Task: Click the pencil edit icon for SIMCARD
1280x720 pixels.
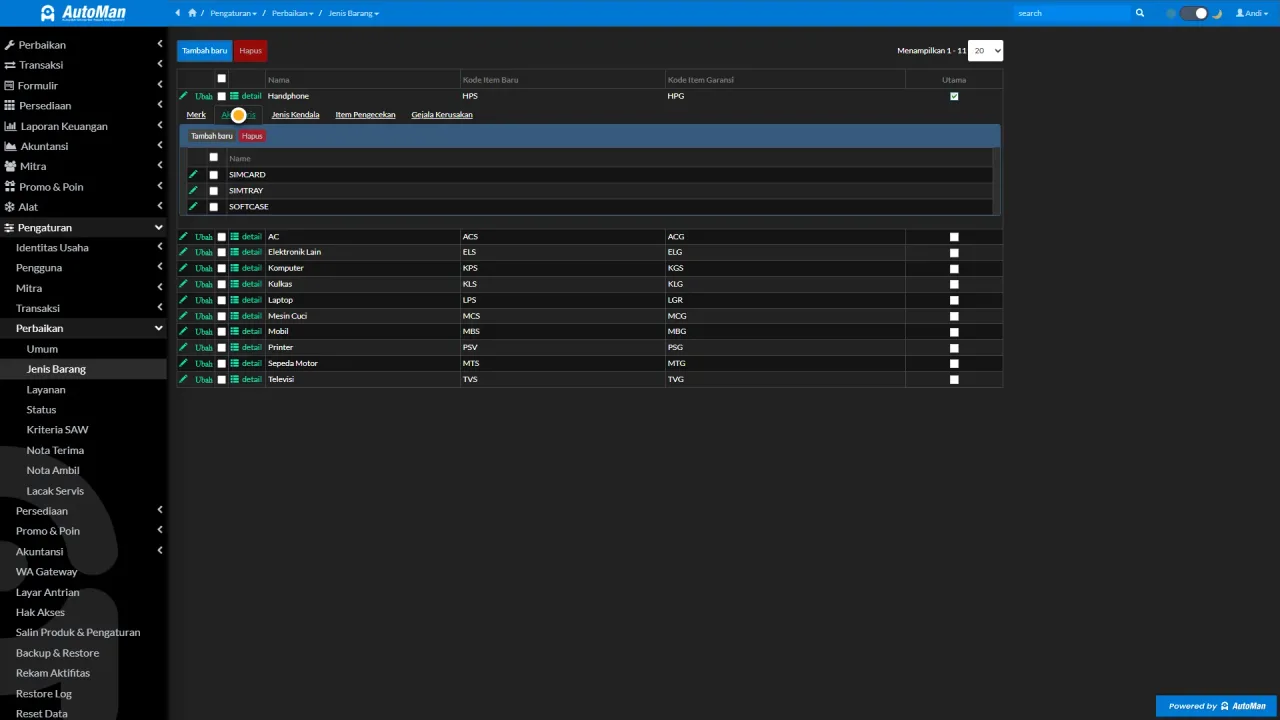Action: pos(193,175)
